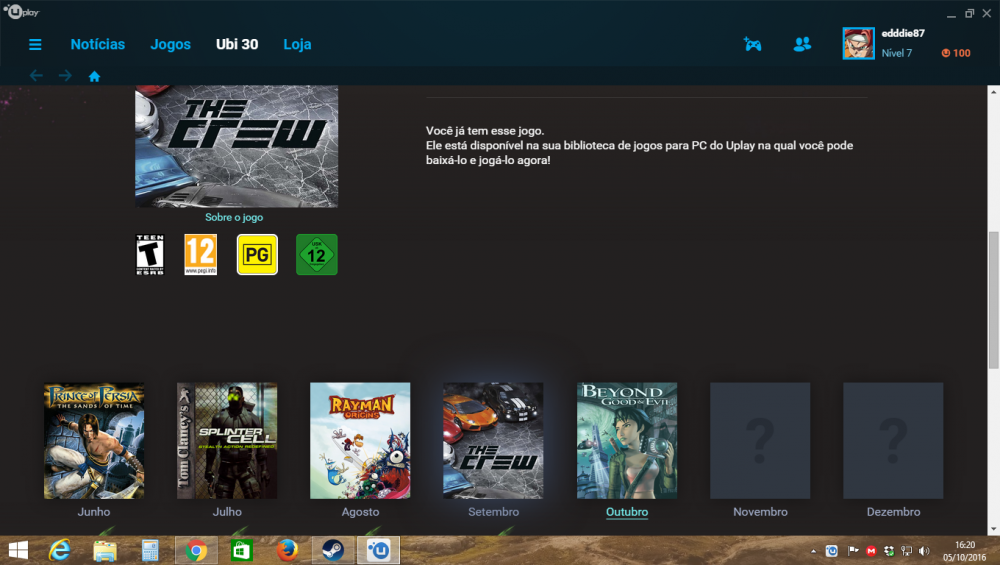Open the Notícias tab

(97, 44)
